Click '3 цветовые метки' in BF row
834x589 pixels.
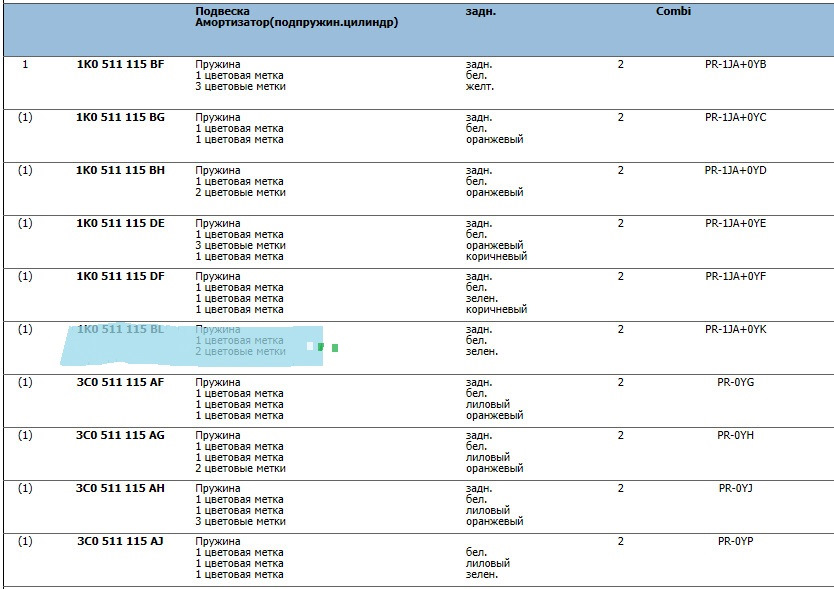(240, 86)
